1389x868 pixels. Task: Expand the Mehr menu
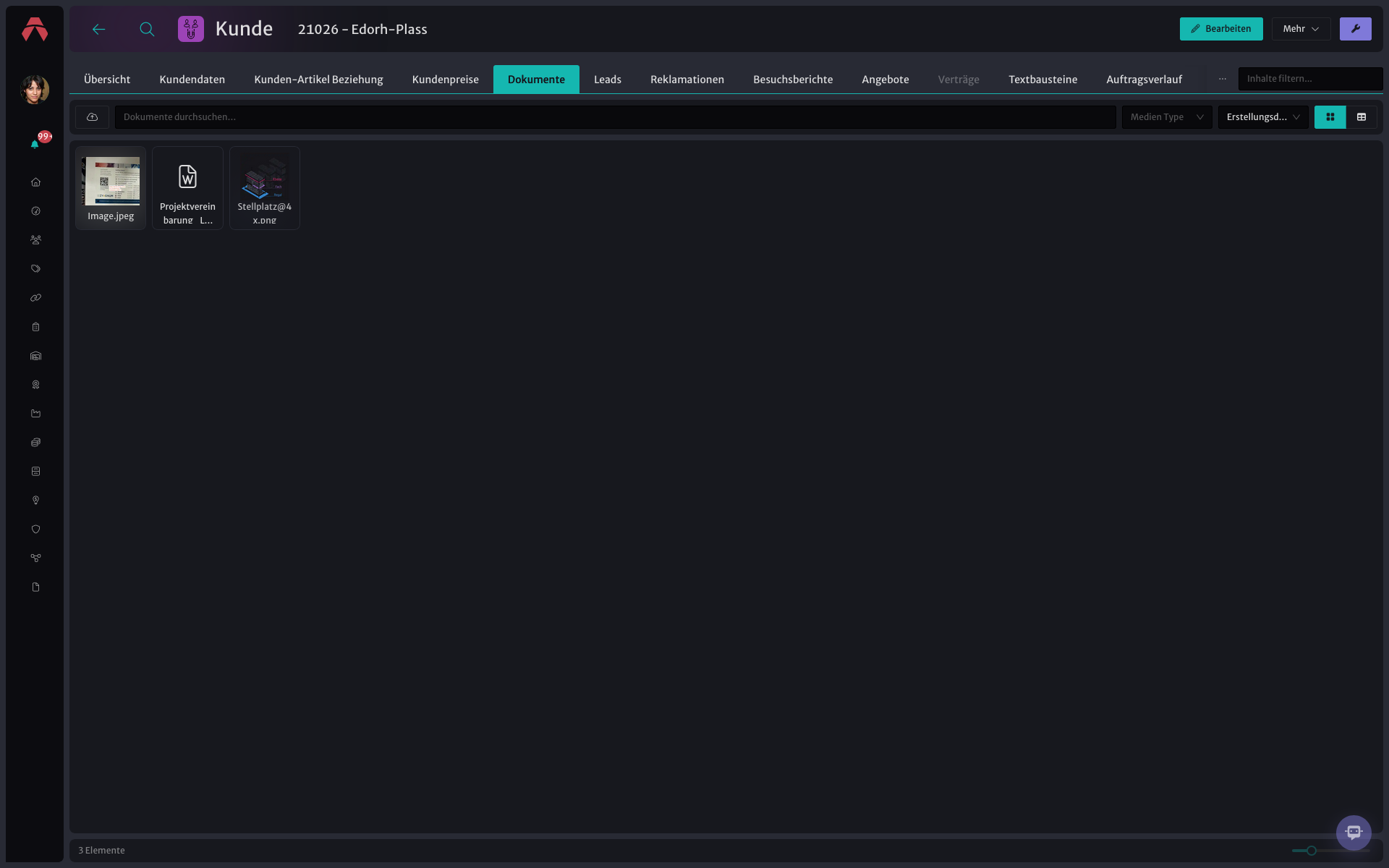point(1301,29)
